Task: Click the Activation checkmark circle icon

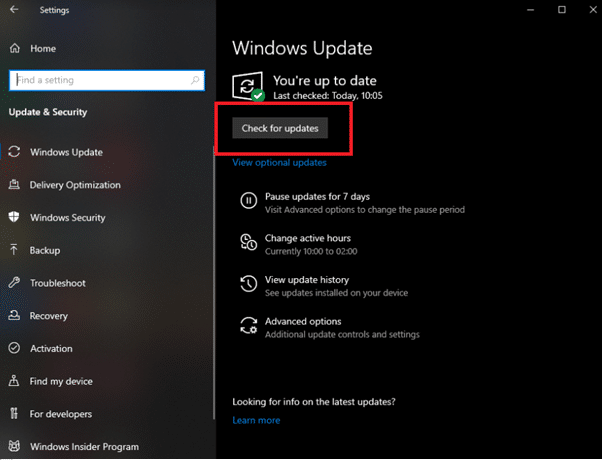Action: tap(14, 348)
